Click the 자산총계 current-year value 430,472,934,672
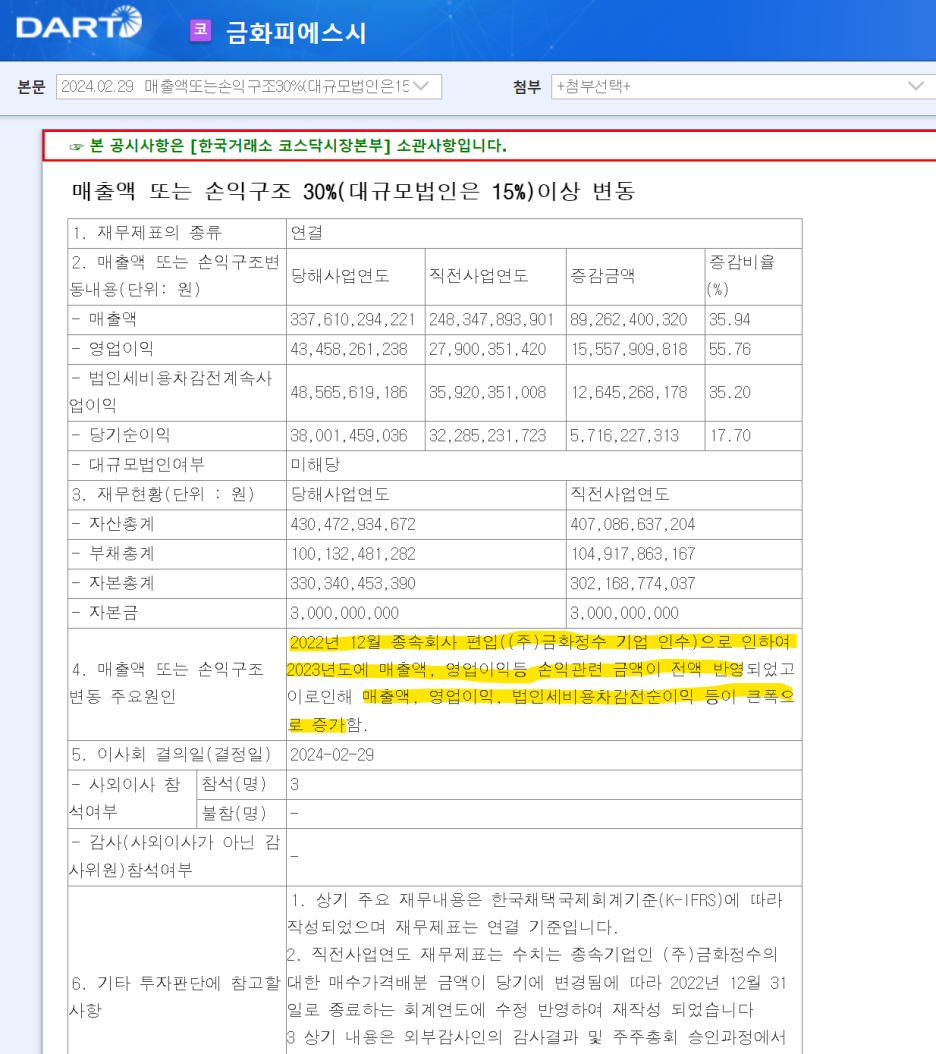 353,524
